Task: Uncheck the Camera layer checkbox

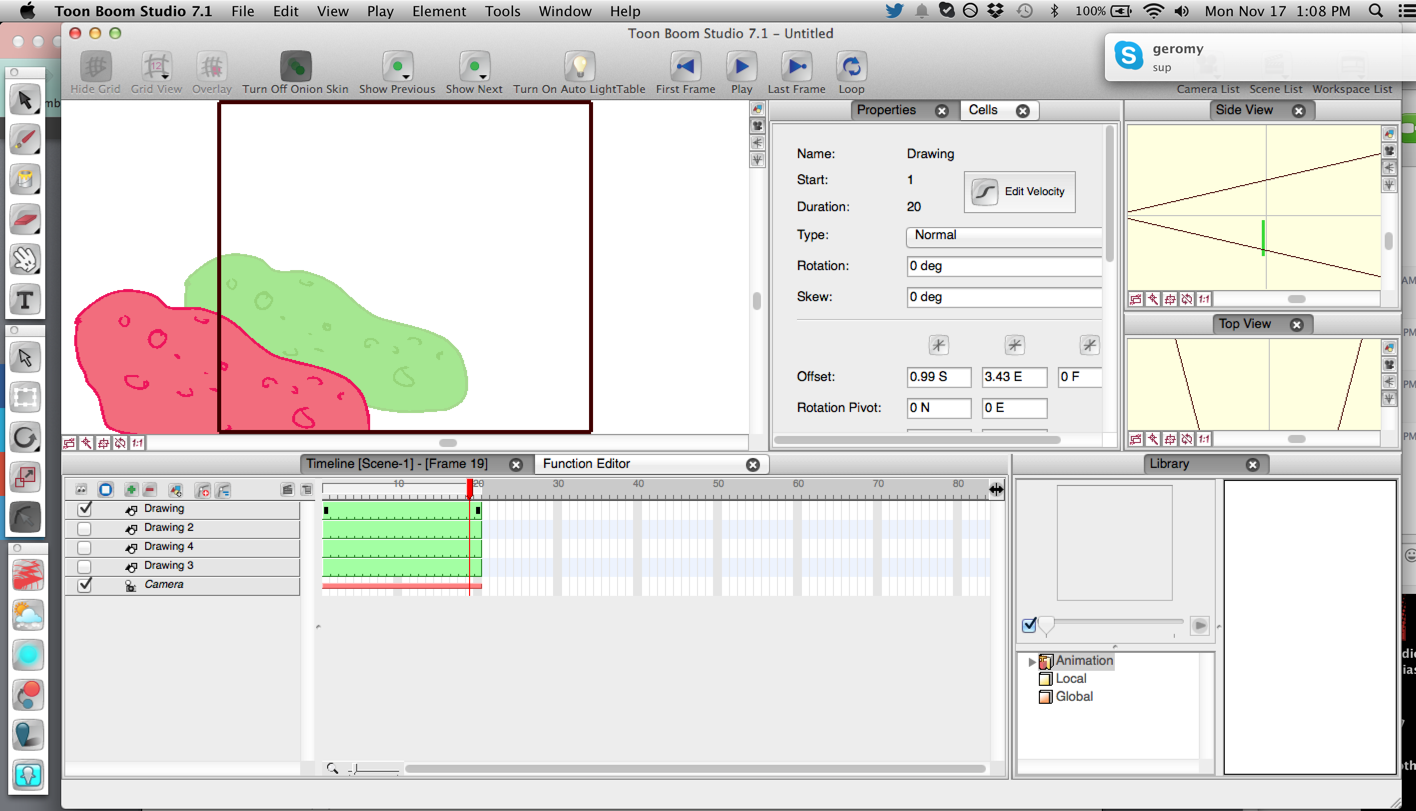Action: pyautogui.click(x=85, y=585)
